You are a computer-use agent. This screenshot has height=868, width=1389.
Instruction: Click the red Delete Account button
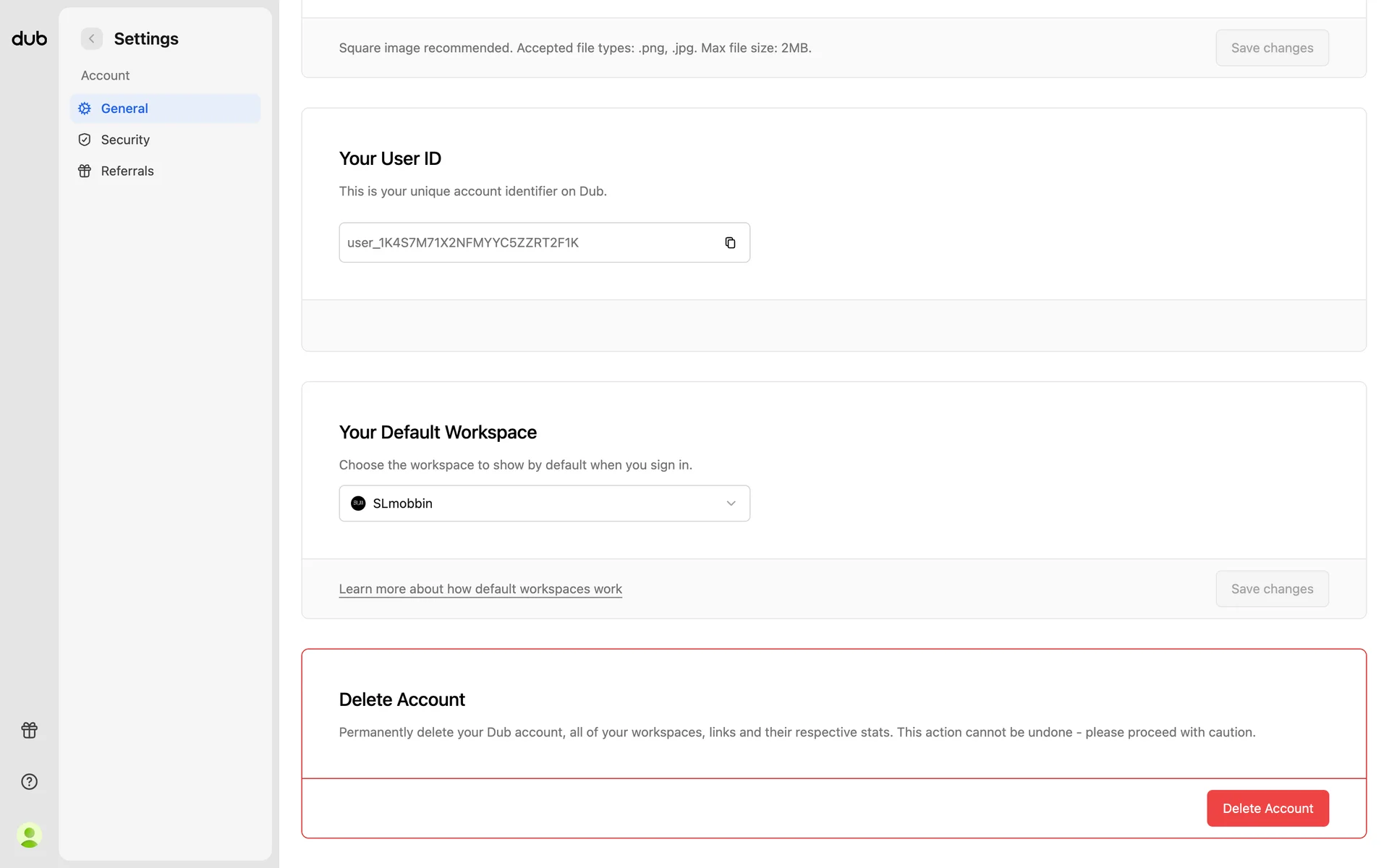[x=1267, y=808]
